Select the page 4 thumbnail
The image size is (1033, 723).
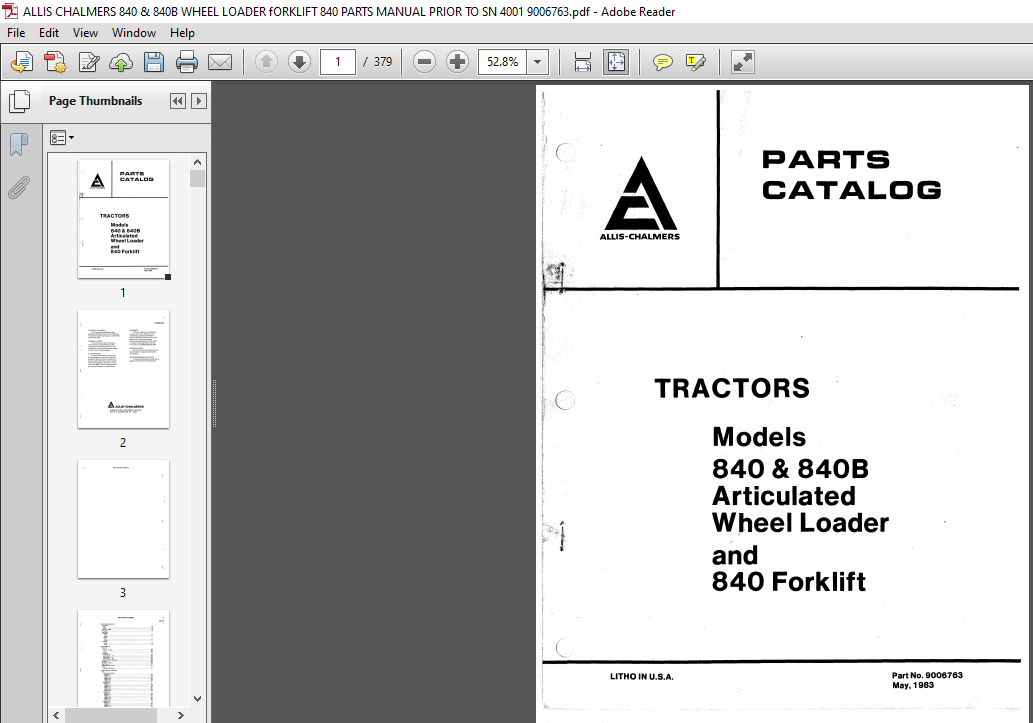tap(123, 658)
